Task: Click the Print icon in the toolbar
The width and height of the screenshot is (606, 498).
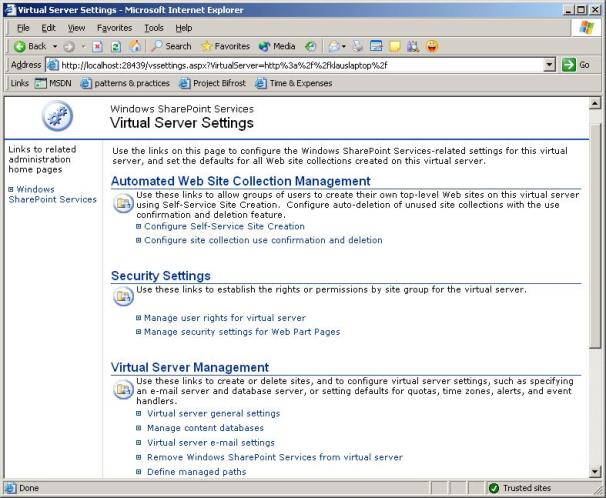Action: coord(357,47)
